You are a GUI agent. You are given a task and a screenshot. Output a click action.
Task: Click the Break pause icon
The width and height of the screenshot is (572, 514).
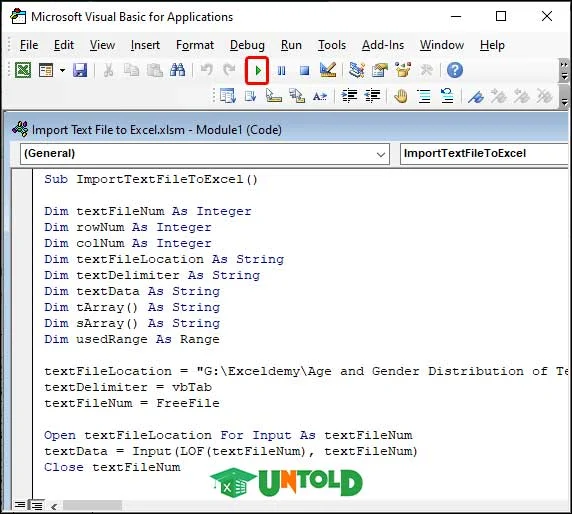pos(281,70)
